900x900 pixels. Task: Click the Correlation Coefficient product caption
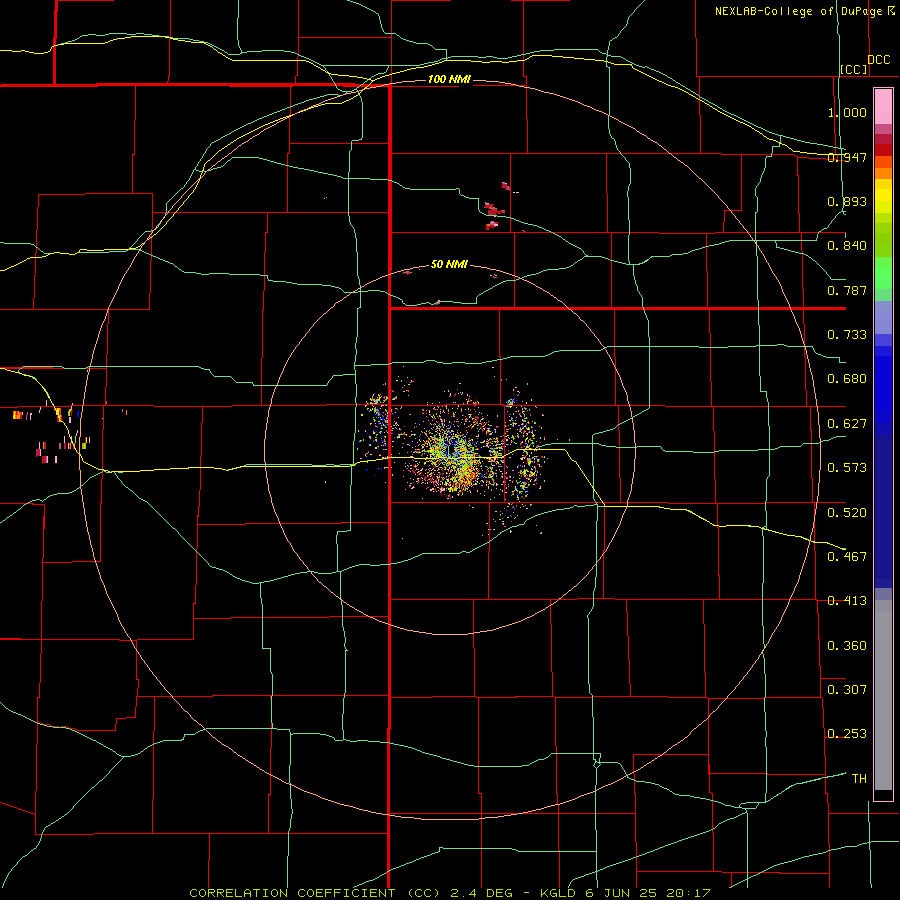click(450, 893)
